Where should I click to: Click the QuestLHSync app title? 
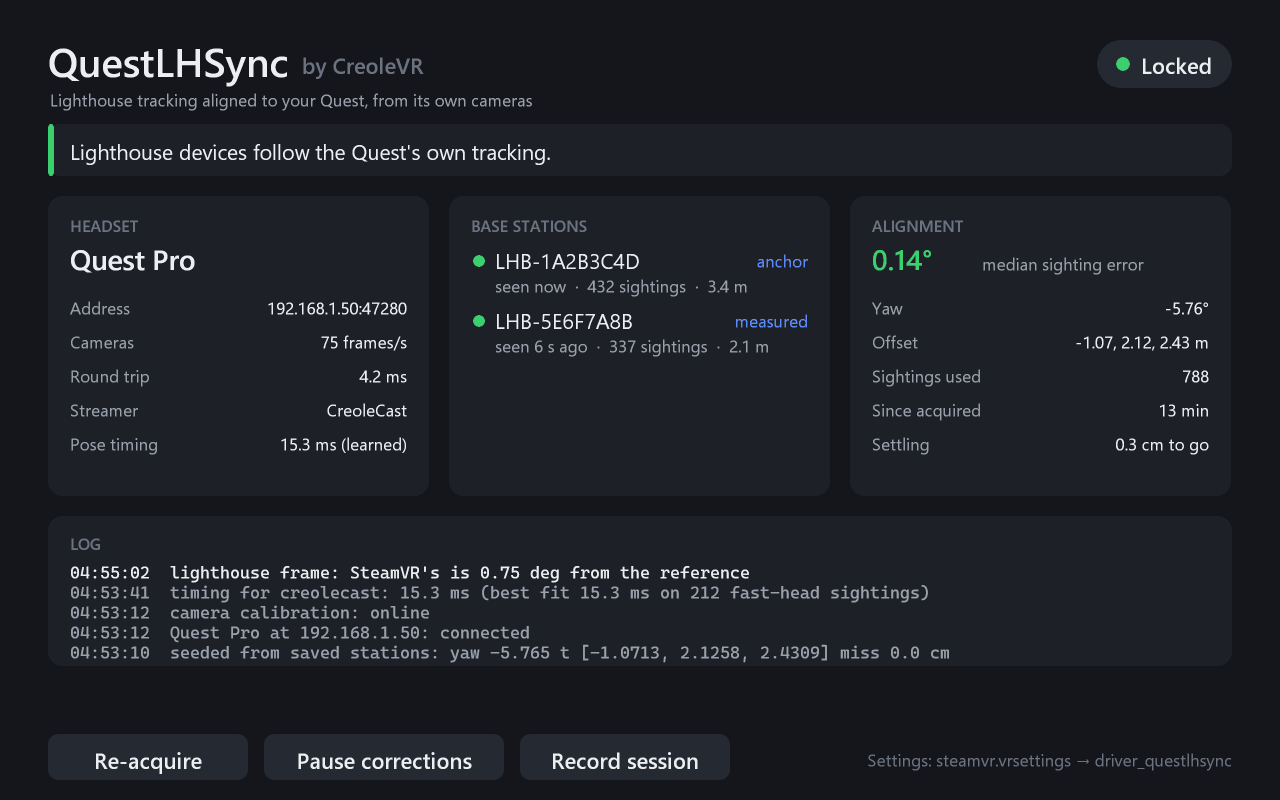pos(168,65)
